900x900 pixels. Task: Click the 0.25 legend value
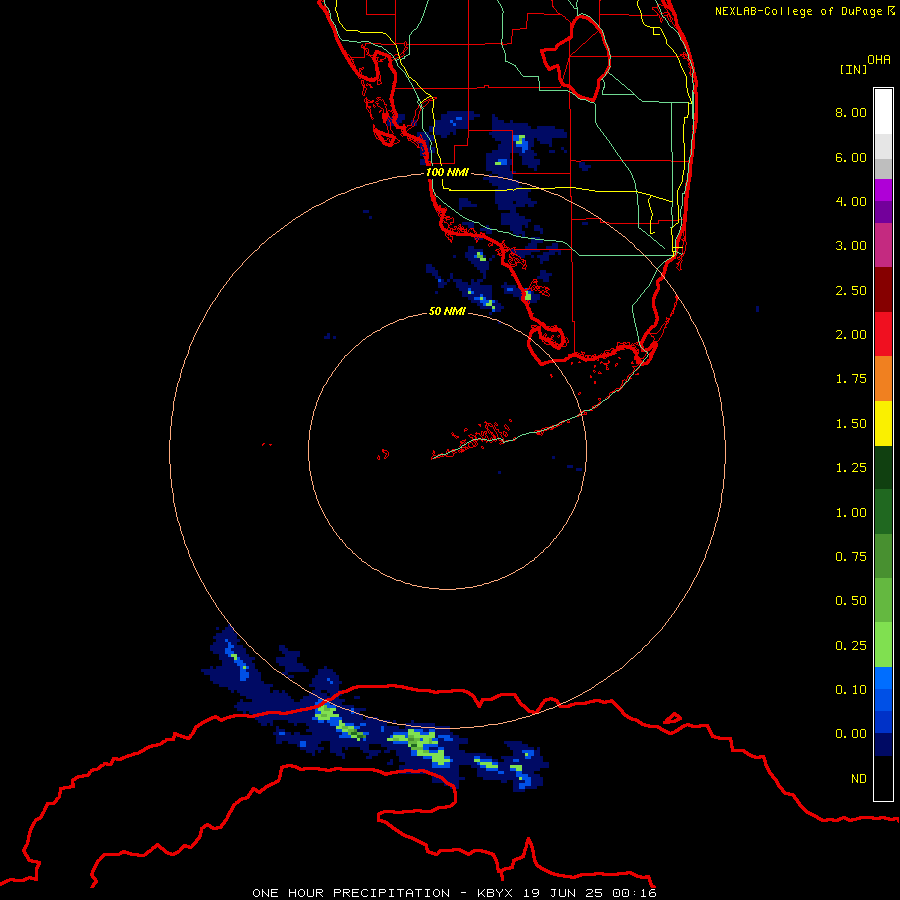click(x=851, y=646)
